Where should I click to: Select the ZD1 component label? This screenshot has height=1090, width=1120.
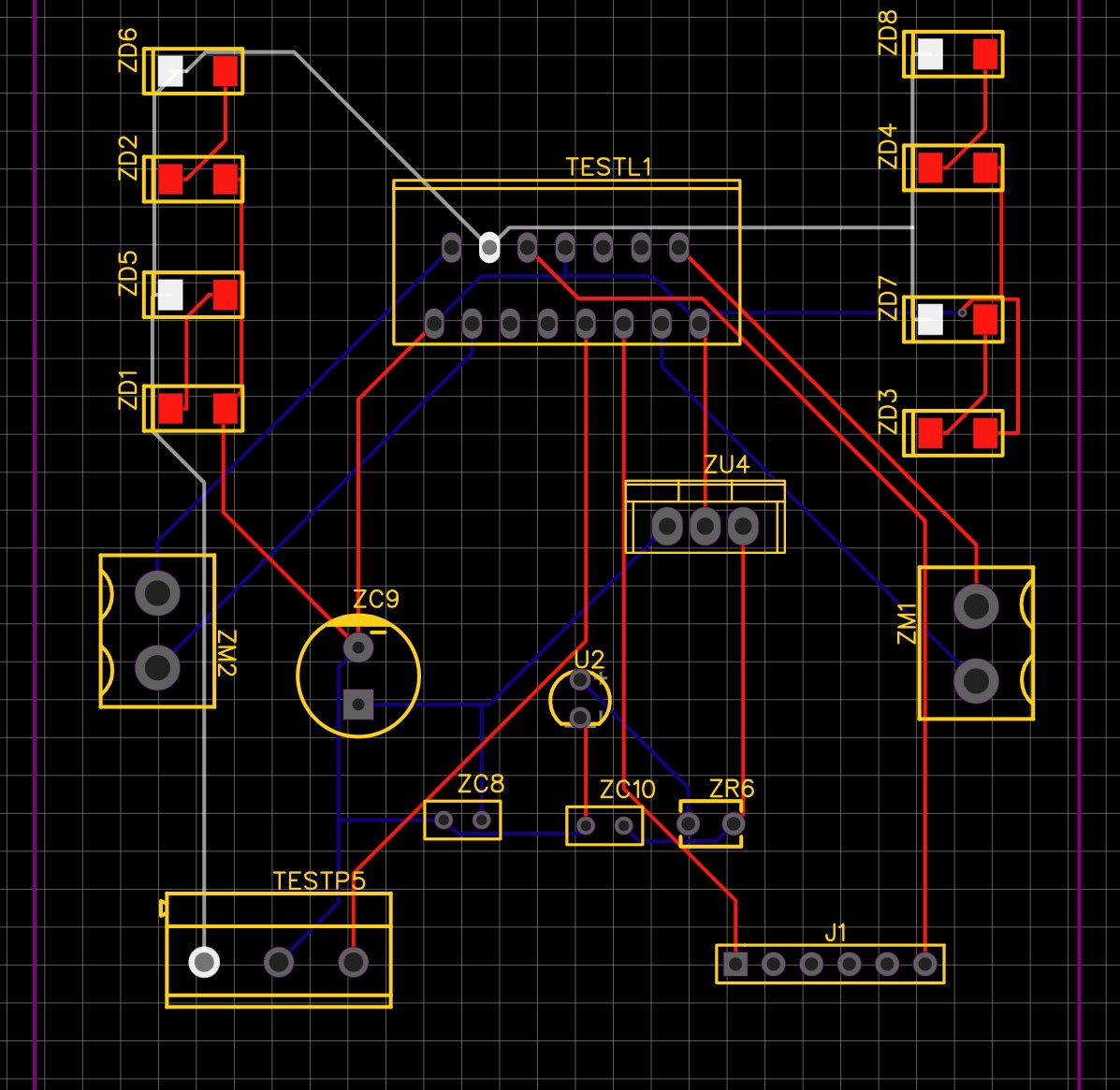tap(127, 390)
